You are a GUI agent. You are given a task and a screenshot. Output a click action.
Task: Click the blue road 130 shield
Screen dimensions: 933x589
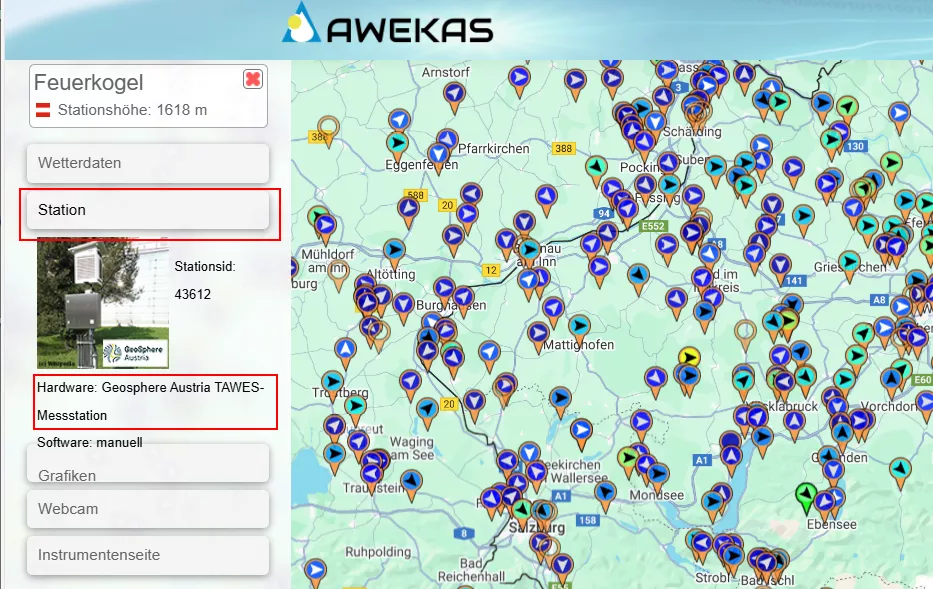pyautogui.click(x=855, y=146)
